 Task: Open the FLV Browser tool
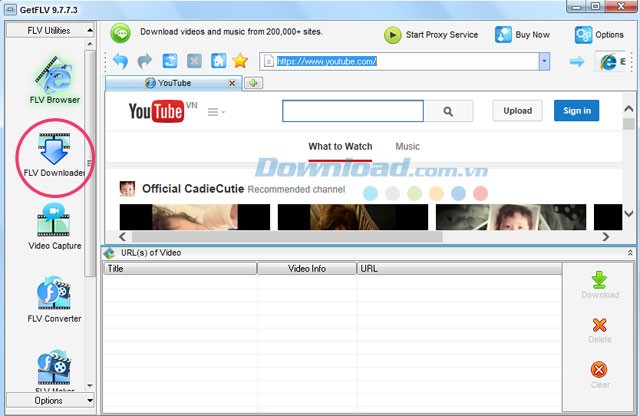pyautogui.click(x=53, y=78)
